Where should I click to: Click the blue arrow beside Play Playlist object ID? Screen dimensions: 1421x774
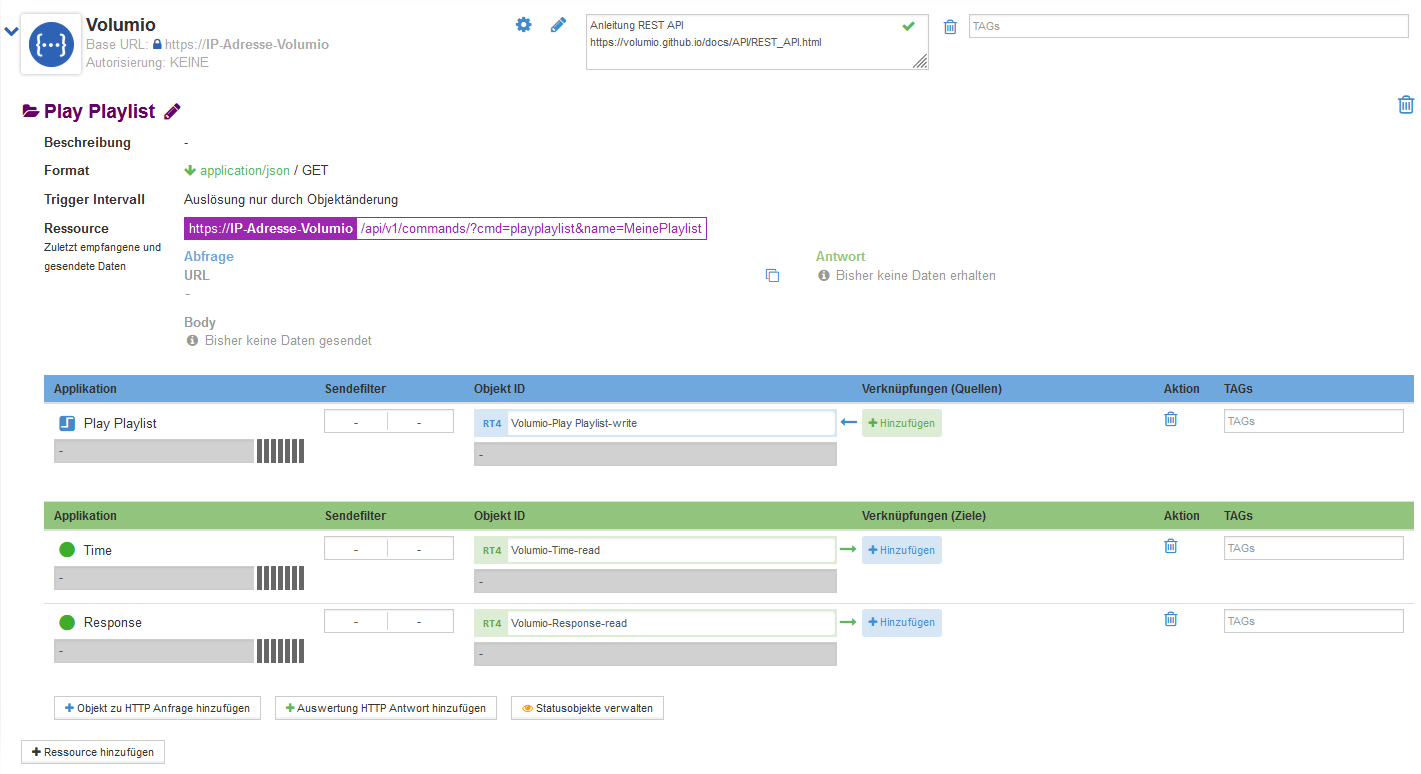pyautogui.click(x=849, y=423)
